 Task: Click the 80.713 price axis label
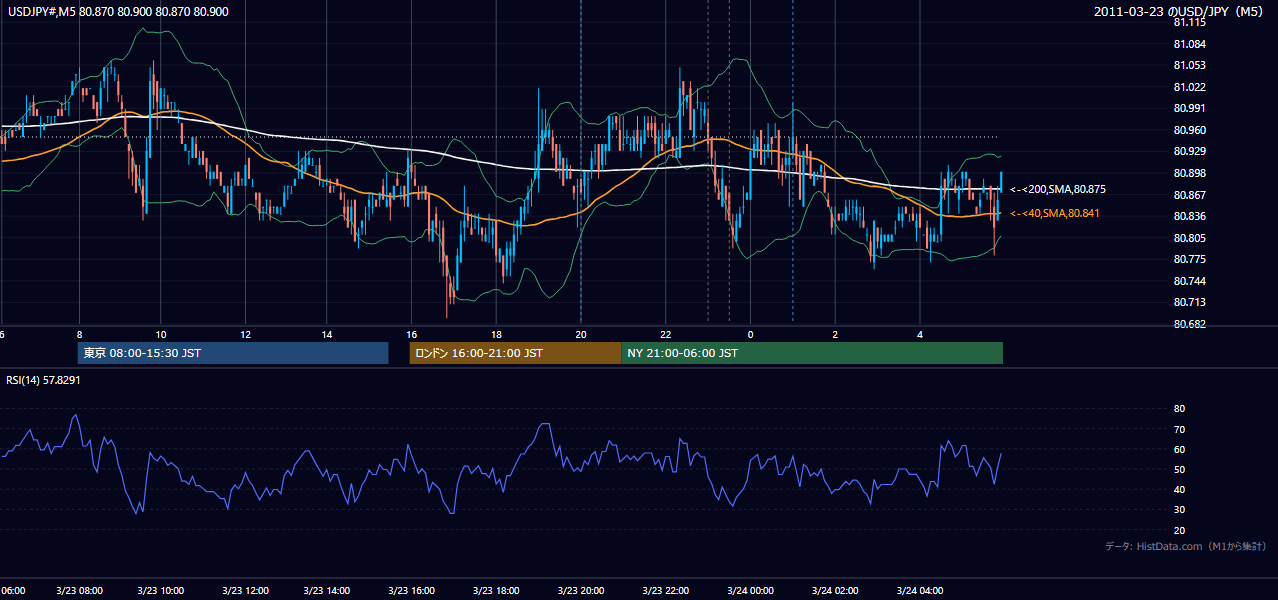[1190, 302]
